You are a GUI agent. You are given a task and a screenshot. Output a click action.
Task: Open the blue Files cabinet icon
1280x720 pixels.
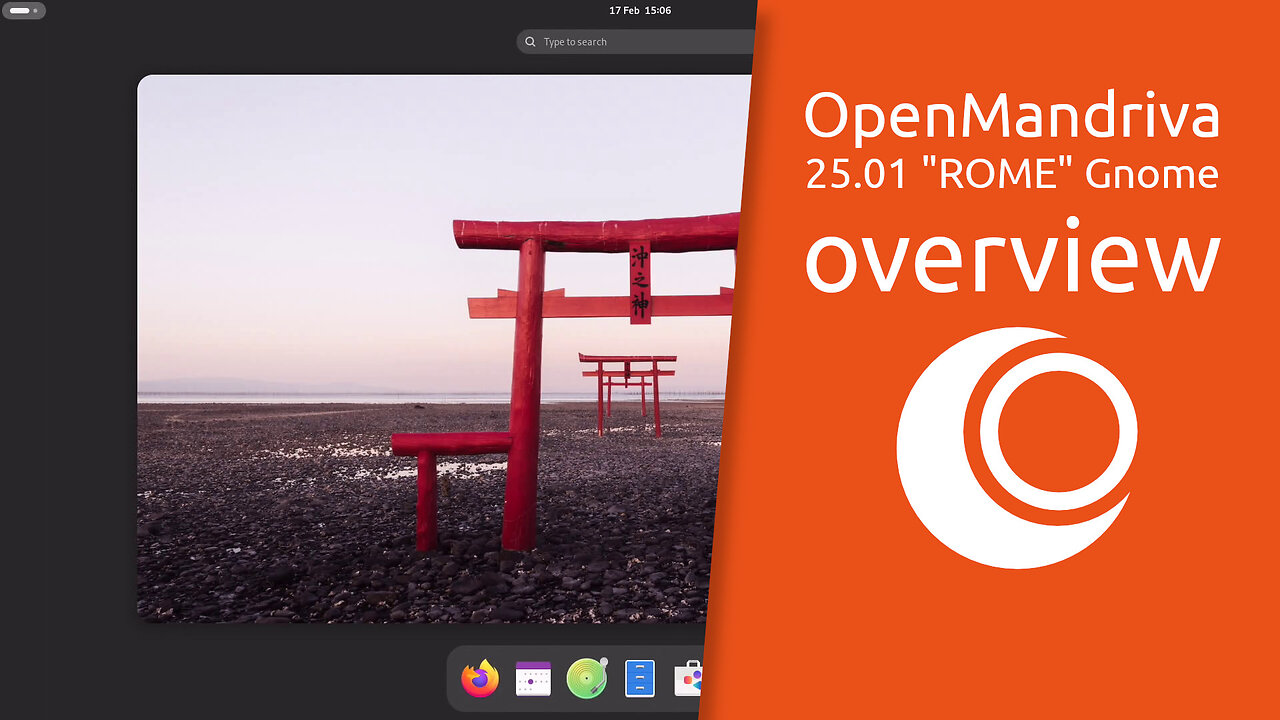tap(639, 679)
